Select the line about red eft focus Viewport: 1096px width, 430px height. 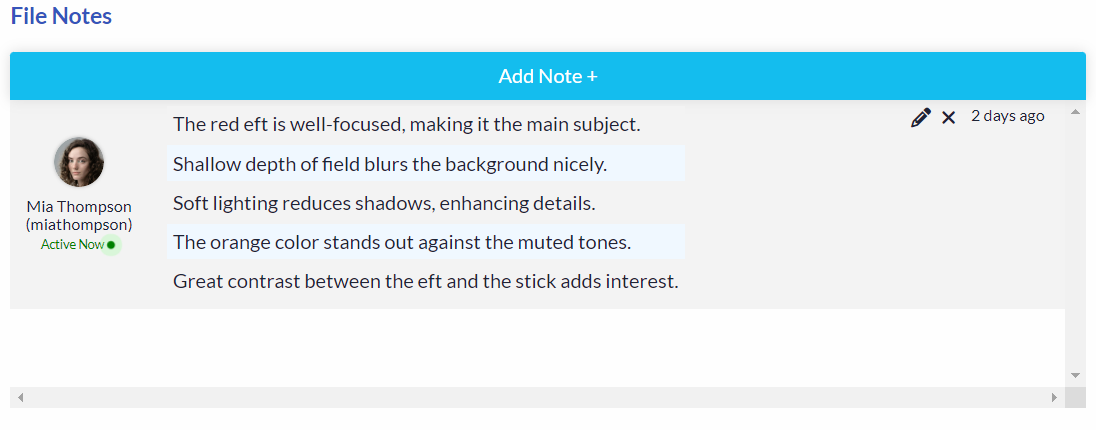406,125
